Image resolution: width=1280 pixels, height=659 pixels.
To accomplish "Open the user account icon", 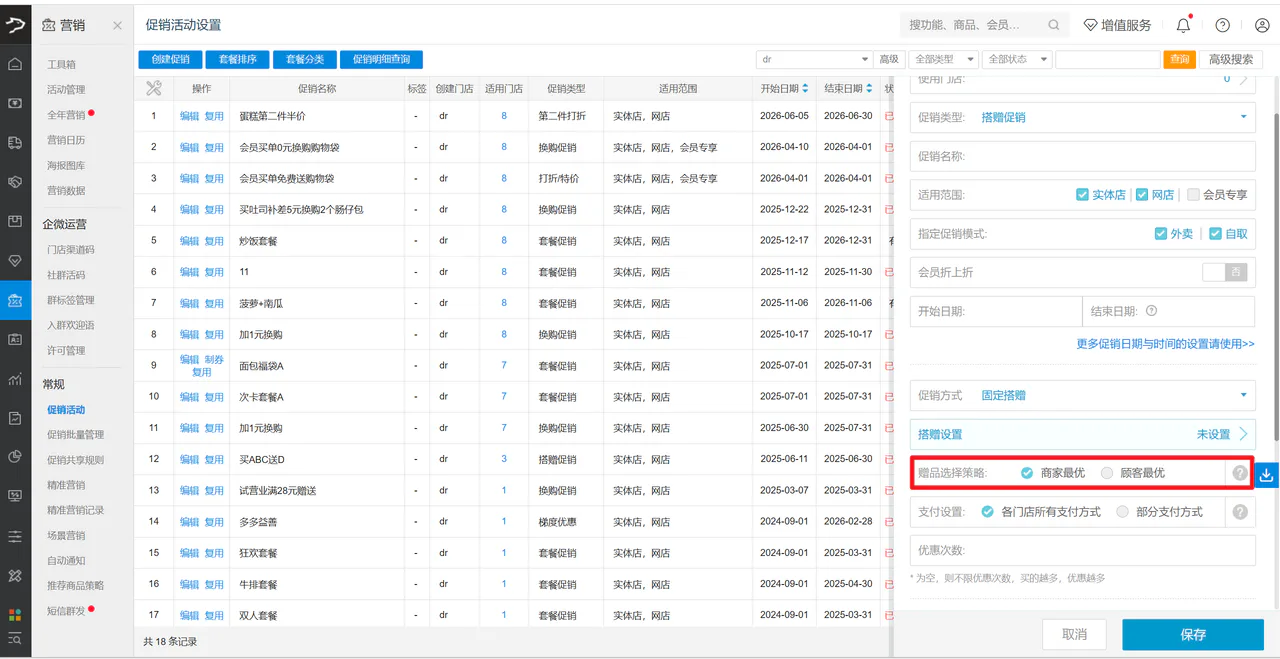I will pos(1262,25).
